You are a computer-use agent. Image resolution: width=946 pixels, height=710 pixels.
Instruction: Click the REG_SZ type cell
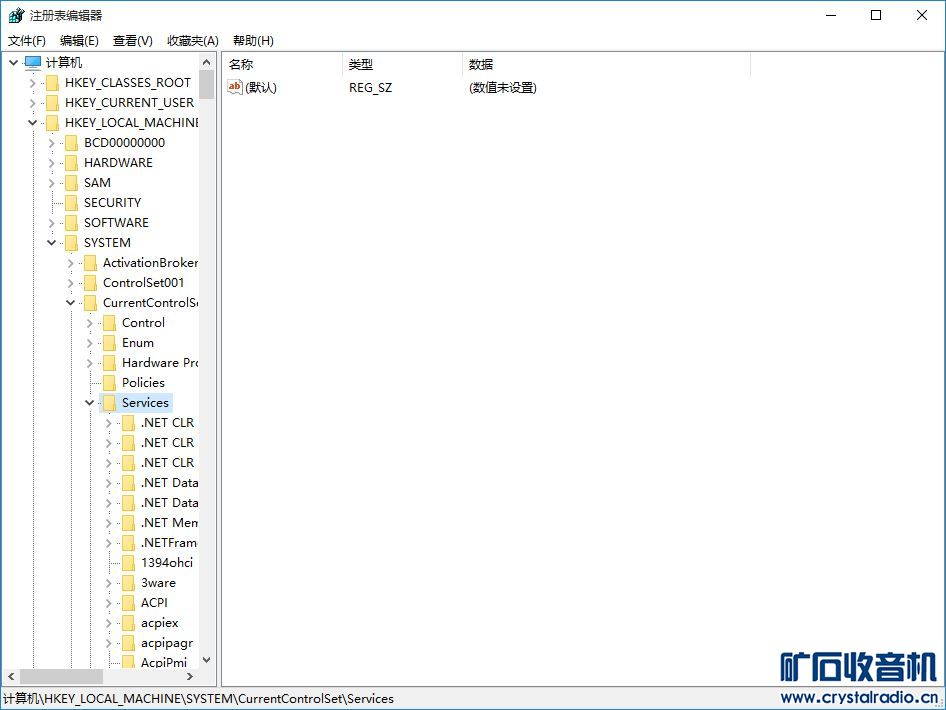point(370,87)
